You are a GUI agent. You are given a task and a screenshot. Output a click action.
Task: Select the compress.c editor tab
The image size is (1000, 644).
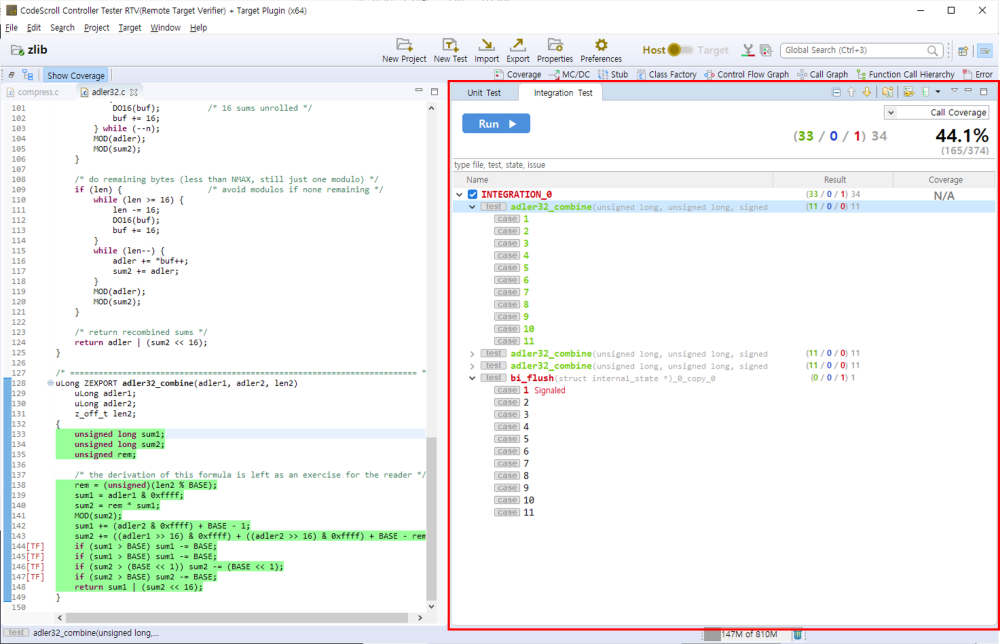[38, 92]
